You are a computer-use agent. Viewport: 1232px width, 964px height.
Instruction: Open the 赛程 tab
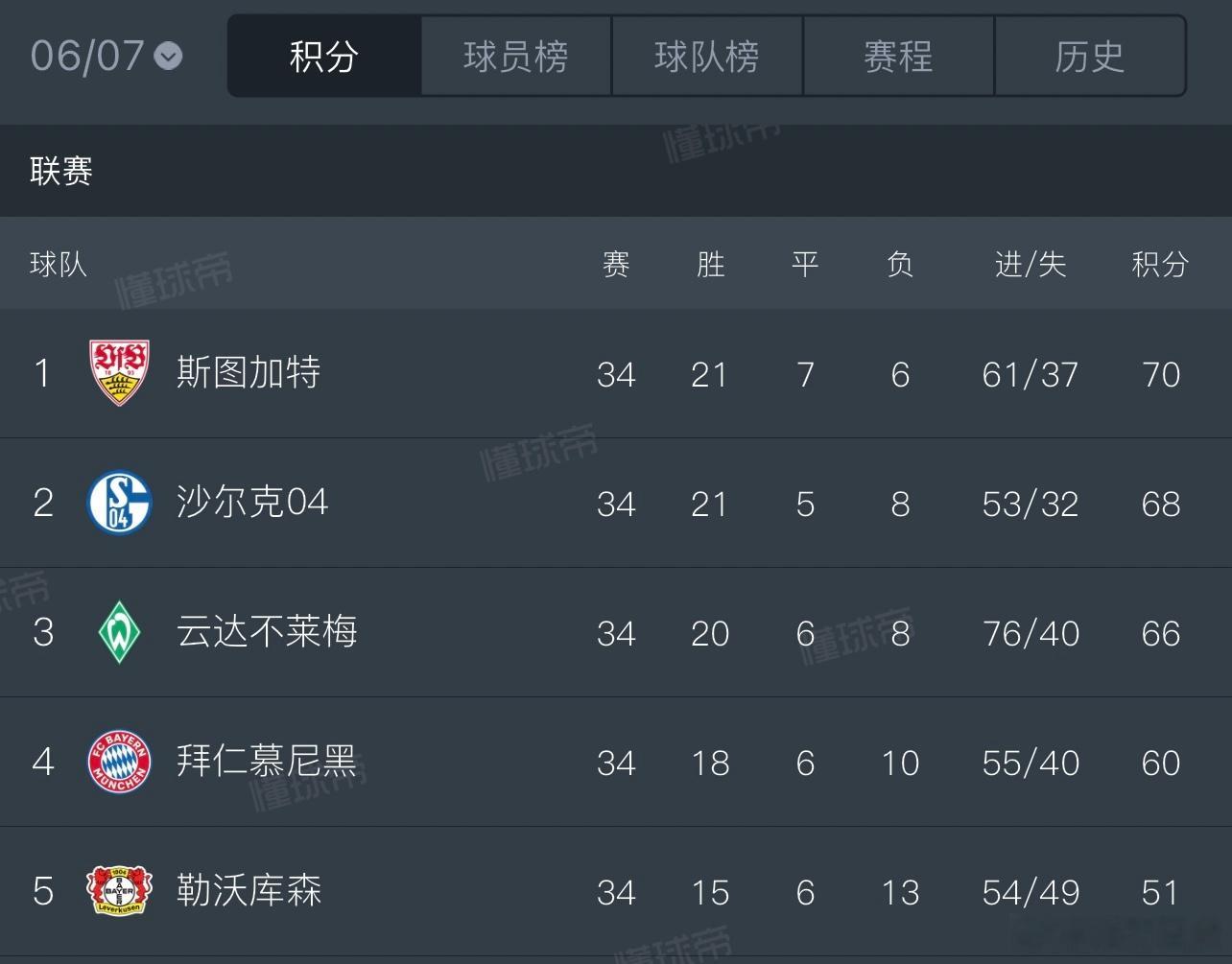click(x=898, y=56)
